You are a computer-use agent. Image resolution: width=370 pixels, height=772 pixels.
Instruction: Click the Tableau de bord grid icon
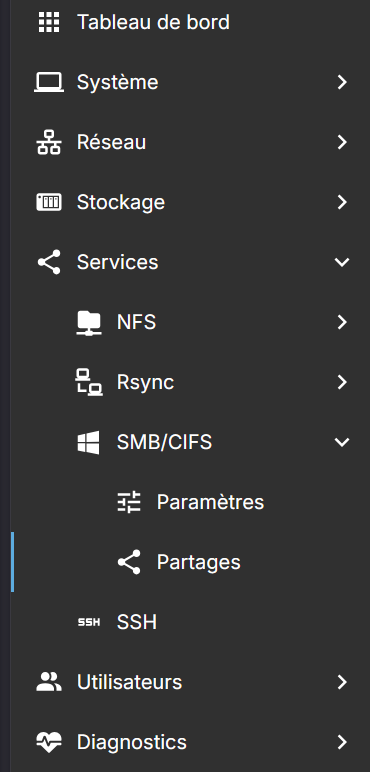tap(49, 22)
